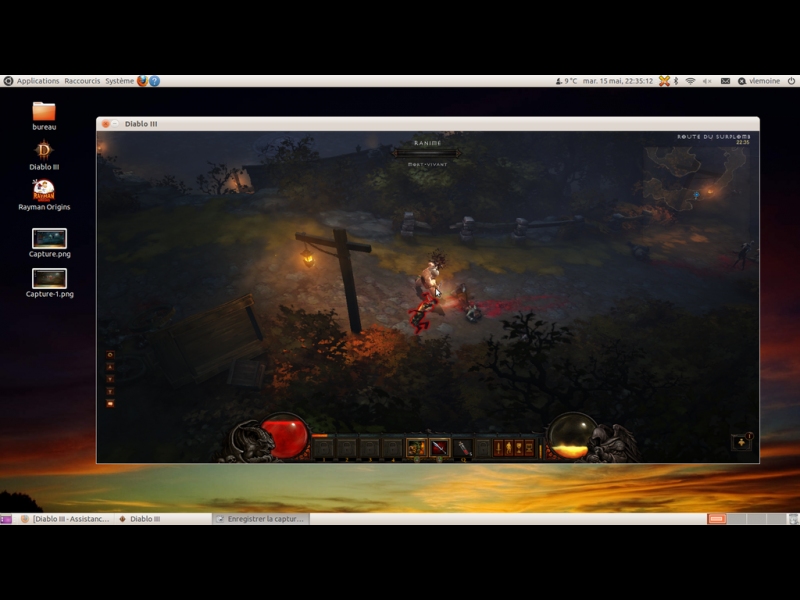
Task: Open the Wi-Fi network indicator
Action: click(x=690, y=81)
